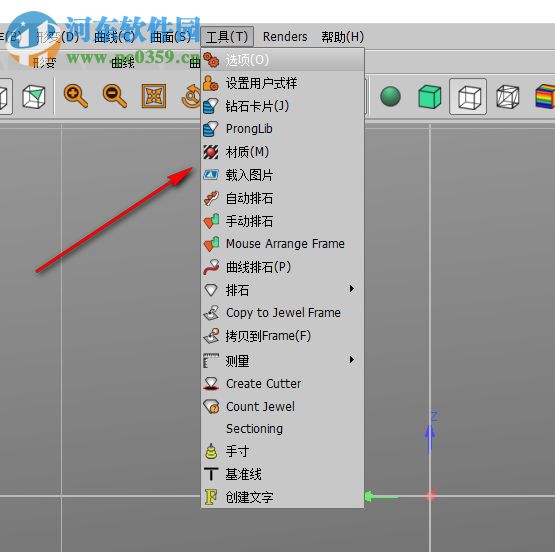Open the 工具(T) menu
Screen dimensions: 555x552
(227, 36)
